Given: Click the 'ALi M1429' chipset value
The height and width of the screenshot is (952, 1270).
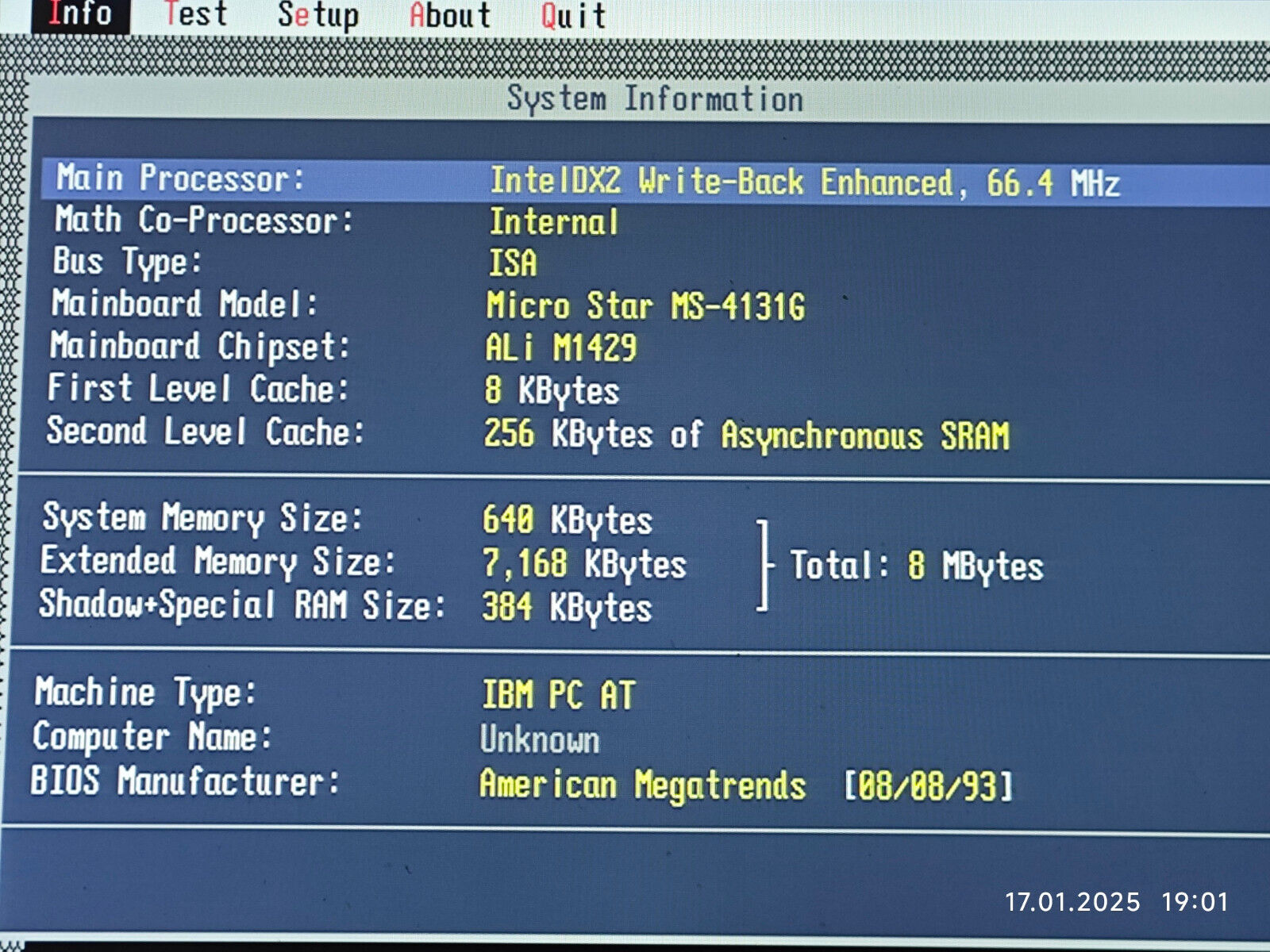Looking at the screenshot, I should [x=561, y=348].
